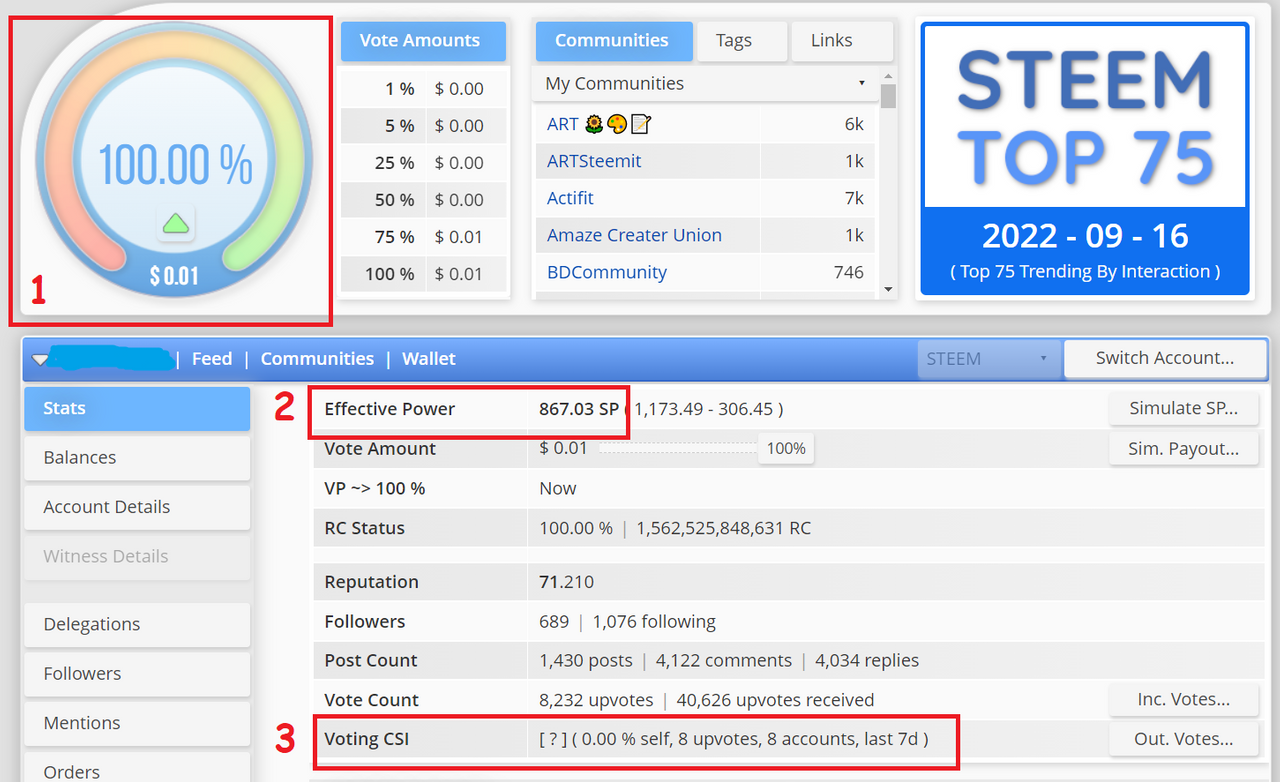1280x782 pixels.
Task: Select the 5 % vote amount row
Action: point(424,126)
